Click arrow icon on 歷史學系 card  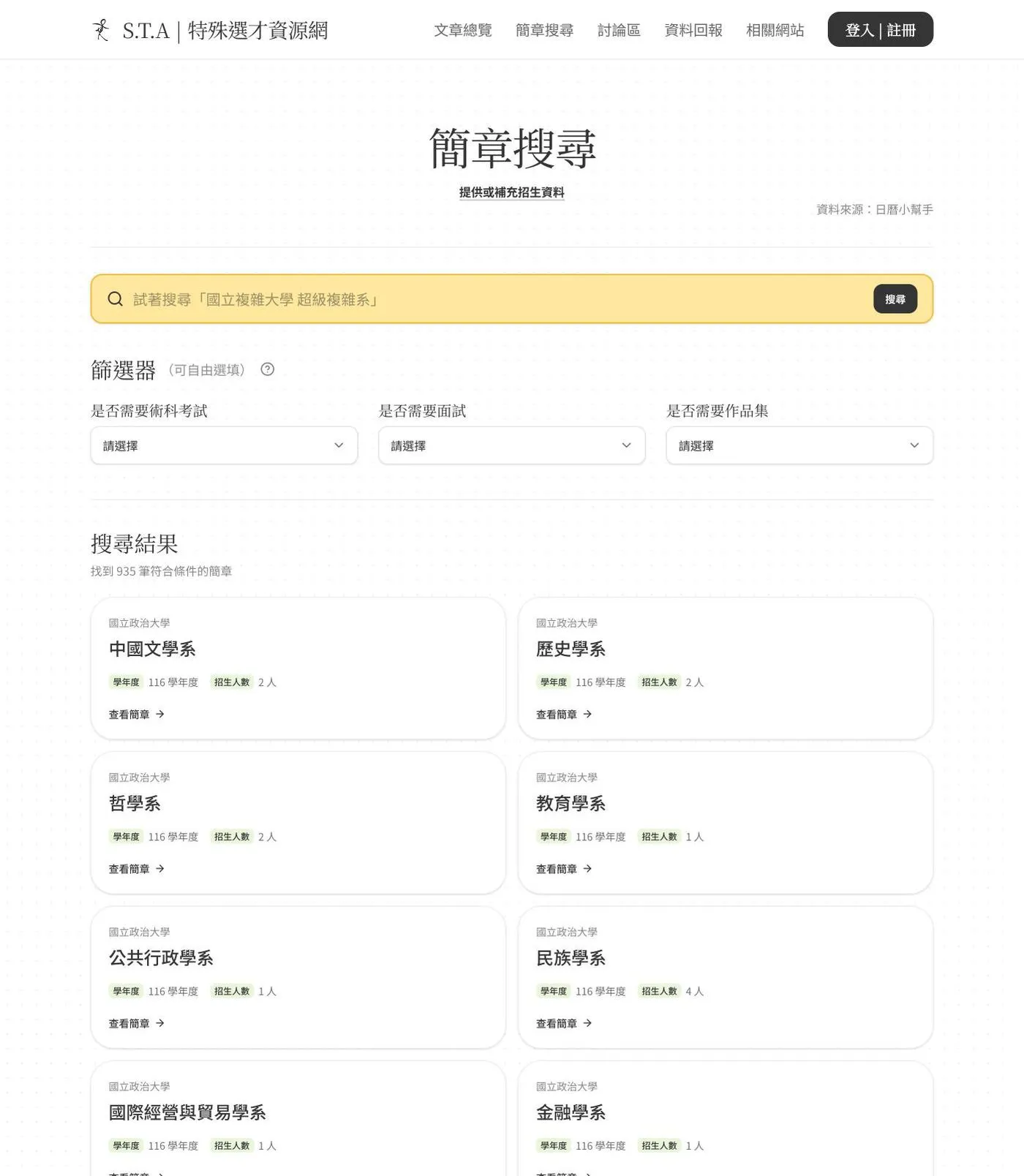click(587, 714)
